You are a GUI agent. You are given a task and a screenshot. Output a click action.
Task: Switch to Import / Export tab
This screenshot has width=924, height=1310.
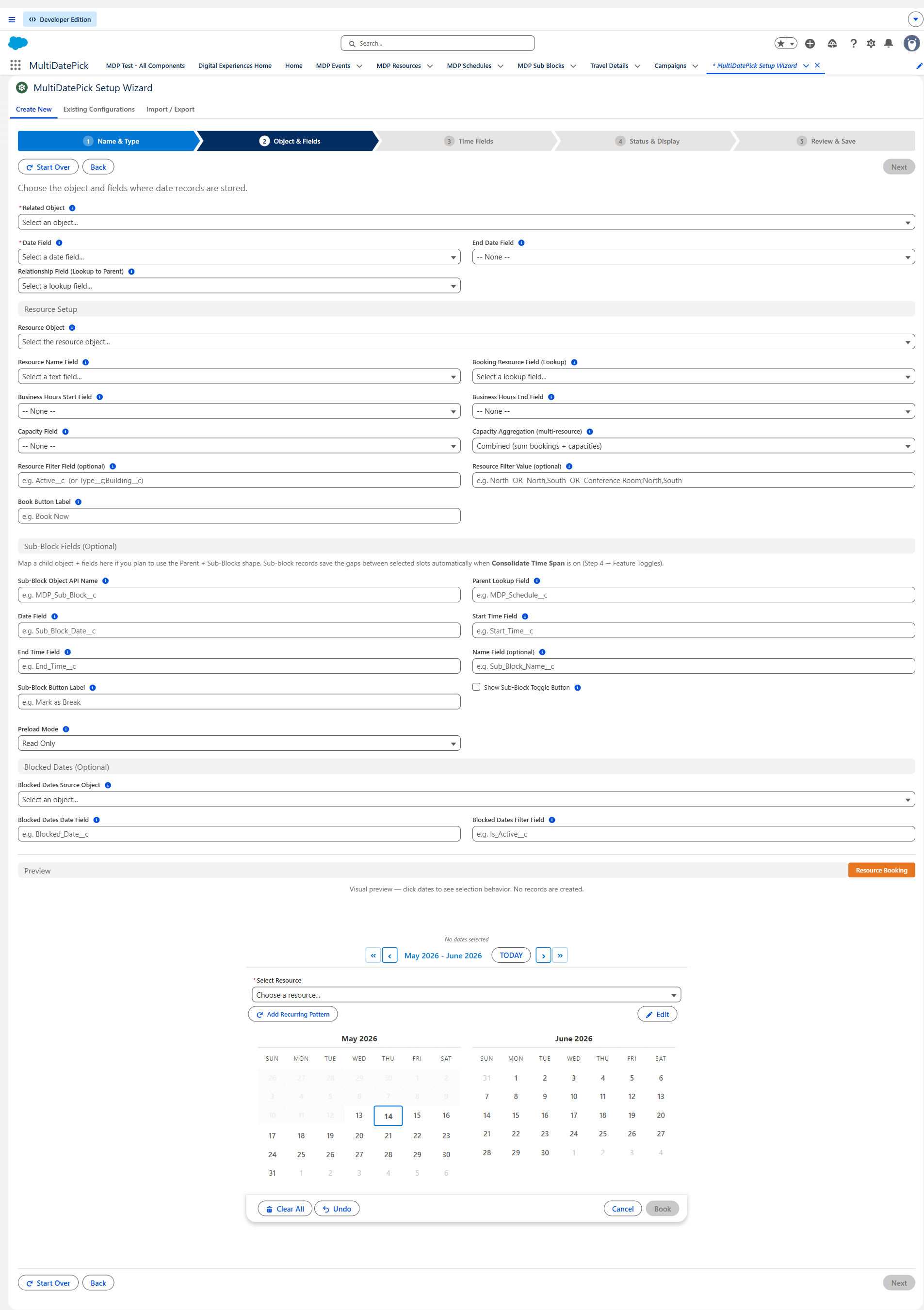click(x=170, y=109)
